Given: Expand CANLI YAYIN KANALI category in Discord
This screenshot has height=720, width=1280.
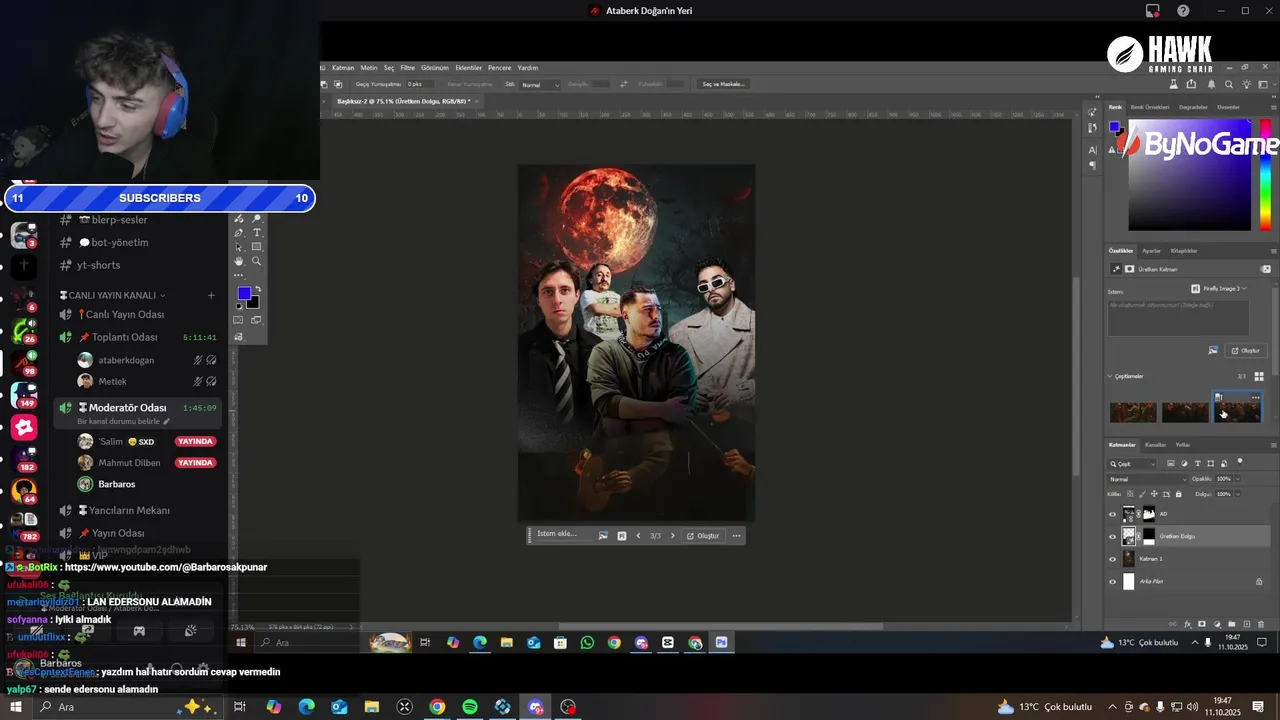Looking at the screenshot, I should coord(116,295).
